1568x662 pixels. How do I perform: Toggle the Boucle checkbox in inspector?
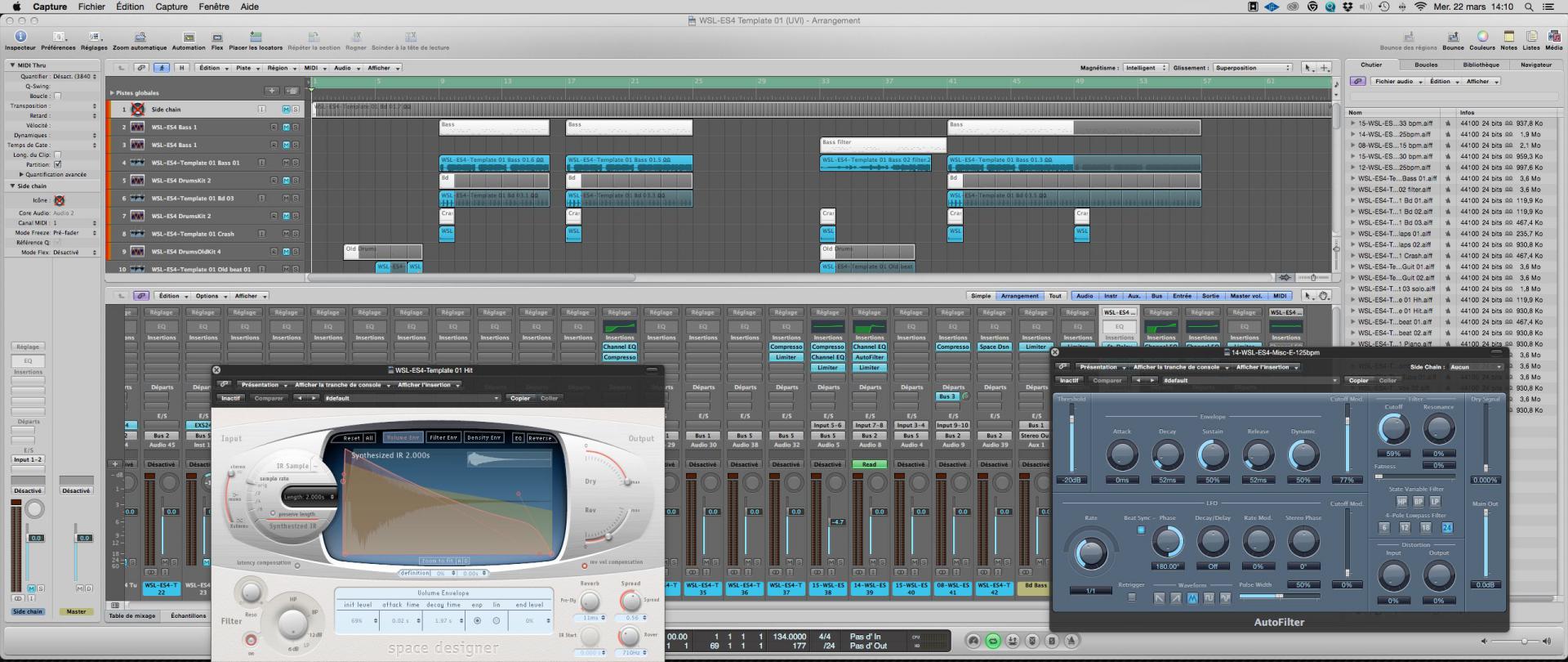57,96
